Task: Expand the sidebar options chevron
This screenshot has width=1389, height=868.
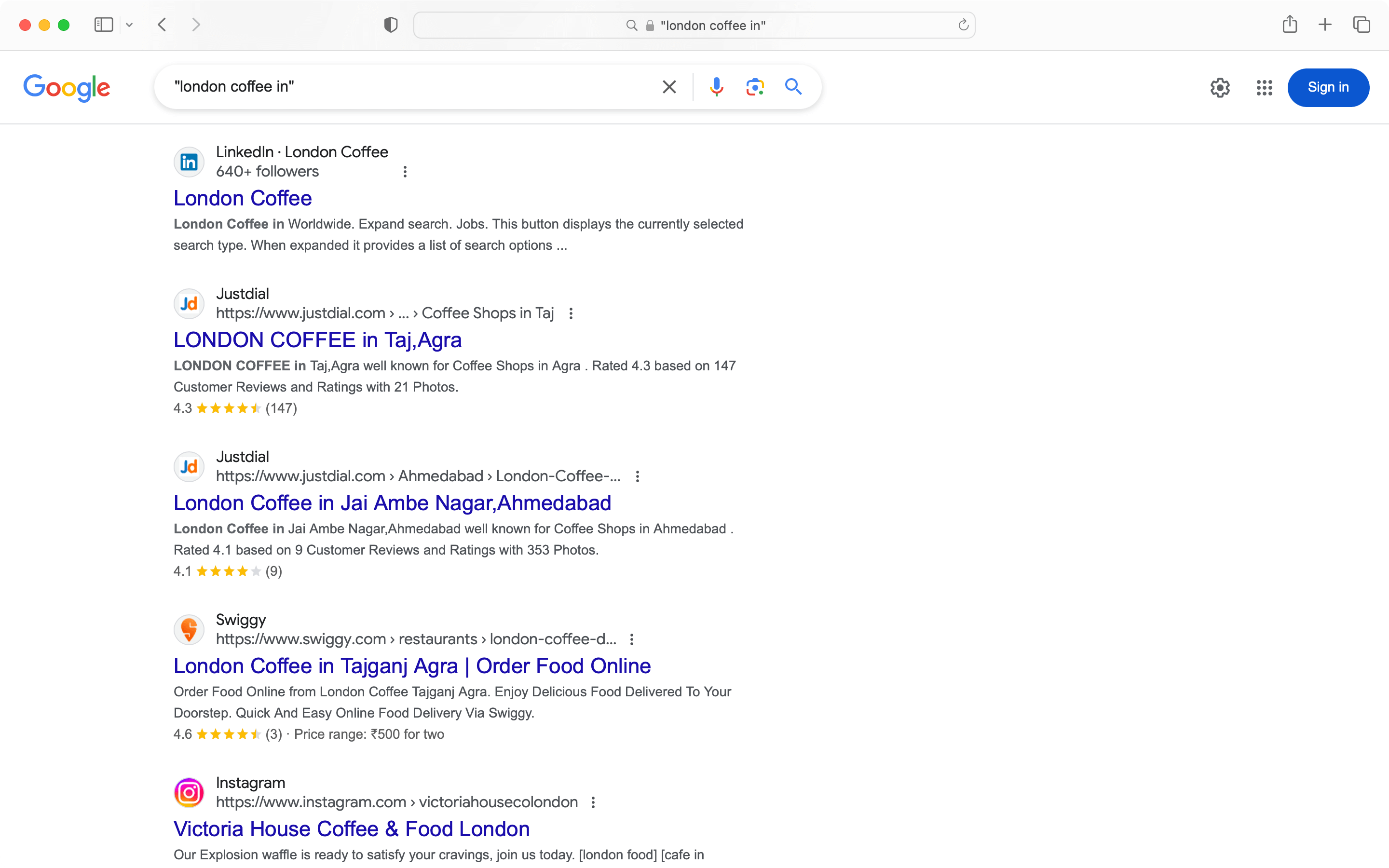Action: [x=129, y=25]
